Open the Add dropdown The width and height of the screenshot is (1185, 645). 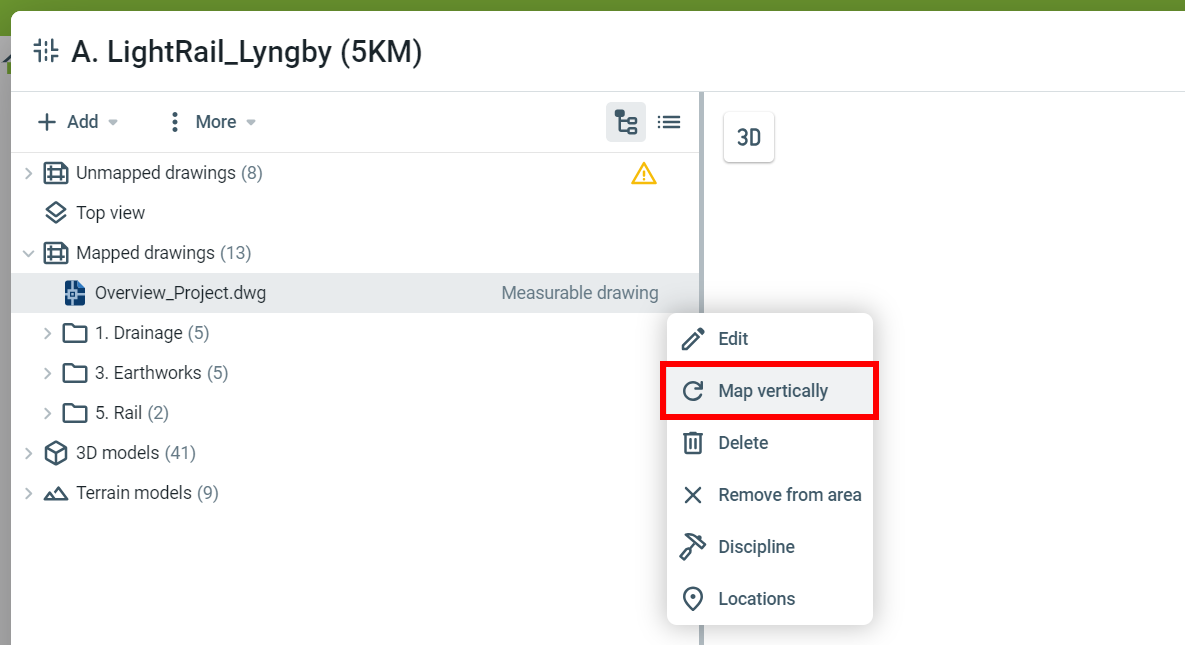click(77, 122)
